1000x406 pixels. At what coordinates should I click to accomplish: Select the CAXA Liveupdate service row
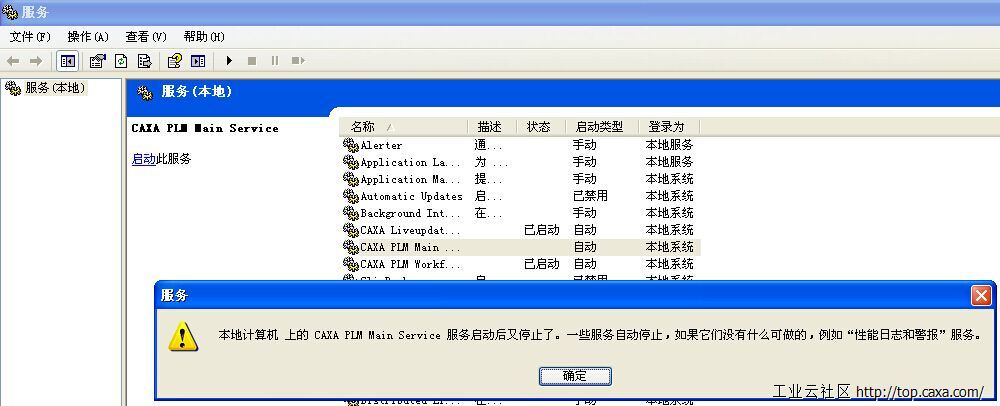pos(410,230)
